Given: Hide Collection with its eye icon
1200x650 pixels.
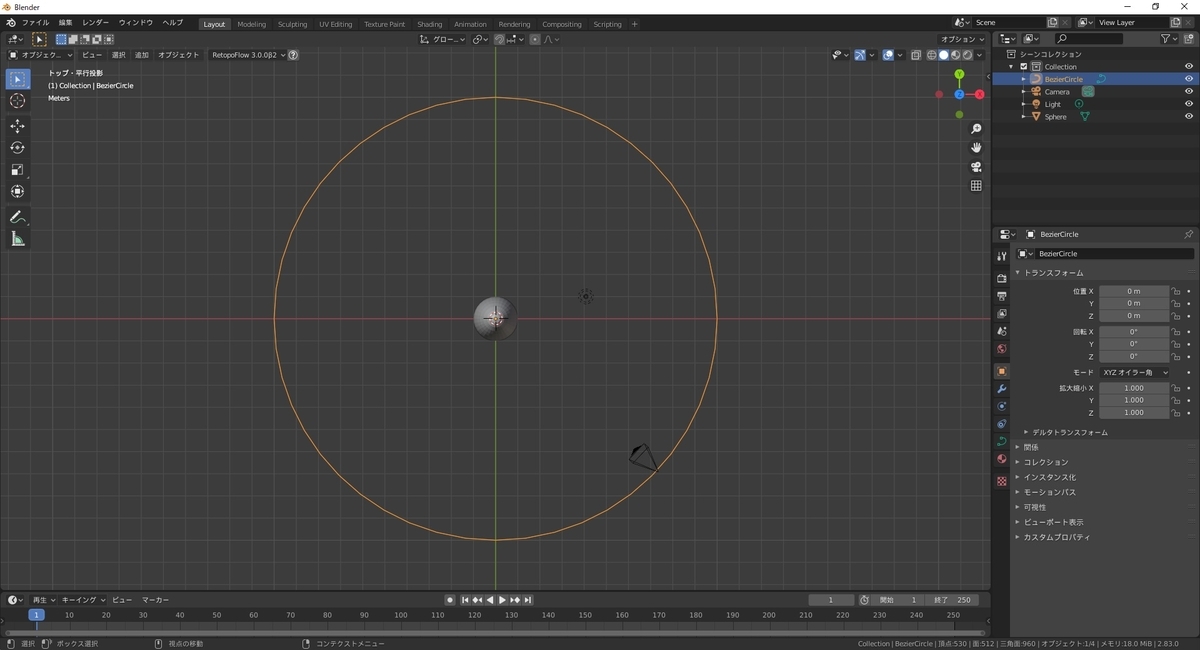Looking at the screenshot, I should [1189, 67].
